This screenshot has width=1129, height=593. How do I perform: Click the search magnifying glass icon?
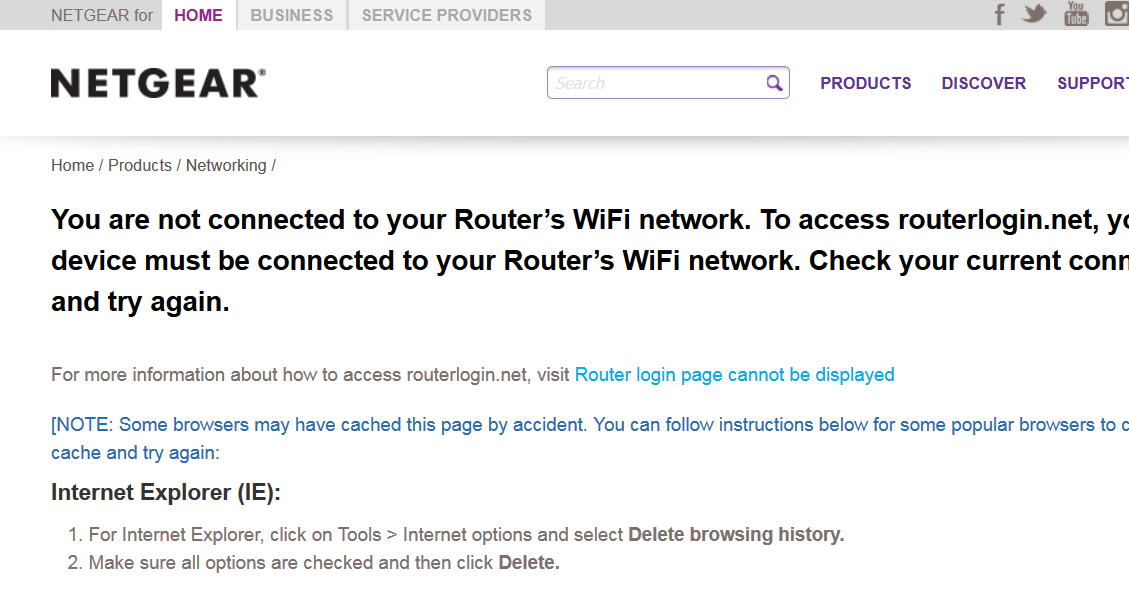(773, 83)
